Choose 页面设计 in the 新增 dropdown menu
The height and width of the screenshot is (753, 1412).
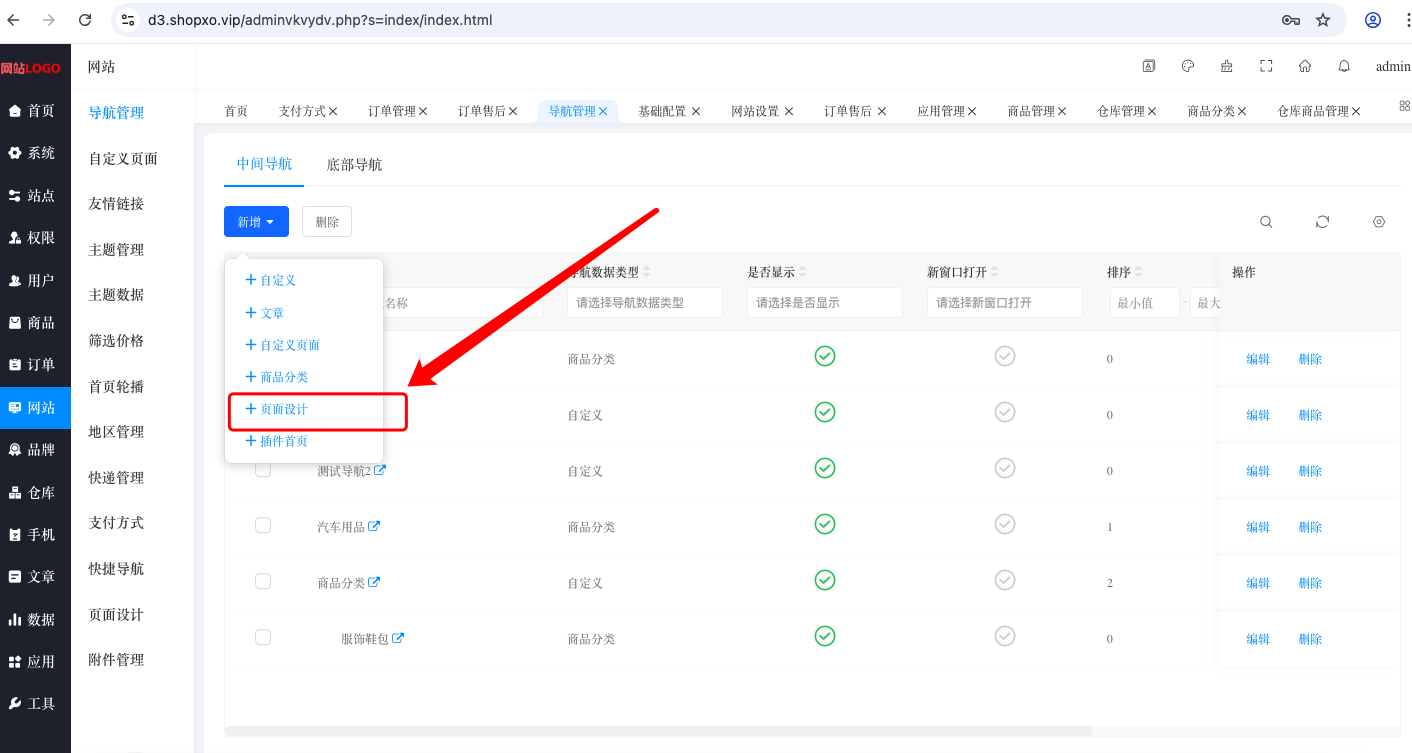click(x=277, y=409)
